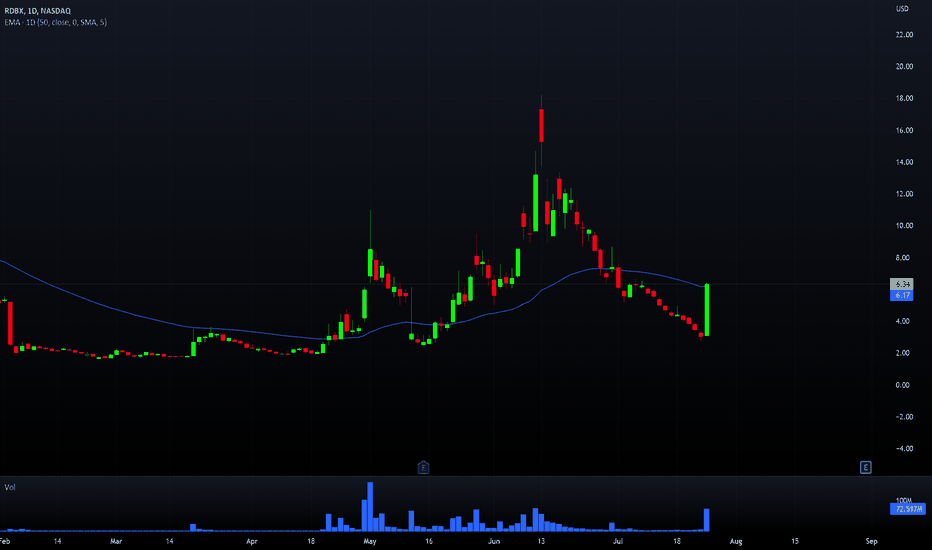Click the 14.00 price axis label
Image resolution: width=932 pixels, height=550 pixels.
(904, 162)
